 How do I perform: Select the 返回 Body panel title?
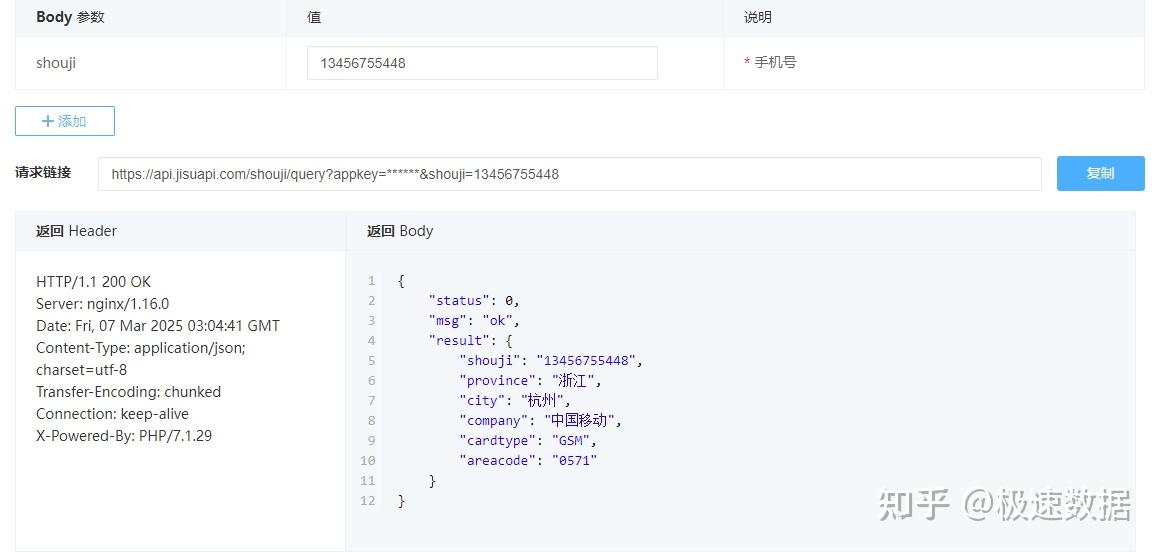[x=400, y=231]
